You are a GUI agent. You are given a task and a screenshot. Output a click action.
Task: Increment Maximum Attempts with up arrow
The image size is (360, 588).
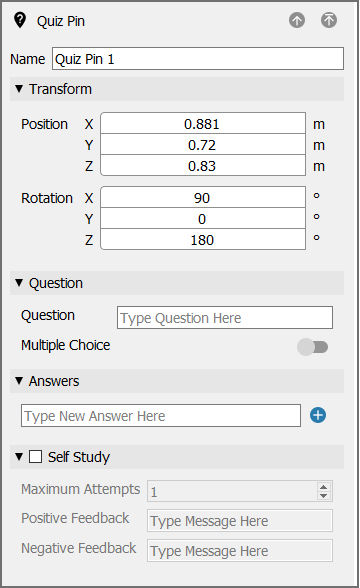pos(323,487)
